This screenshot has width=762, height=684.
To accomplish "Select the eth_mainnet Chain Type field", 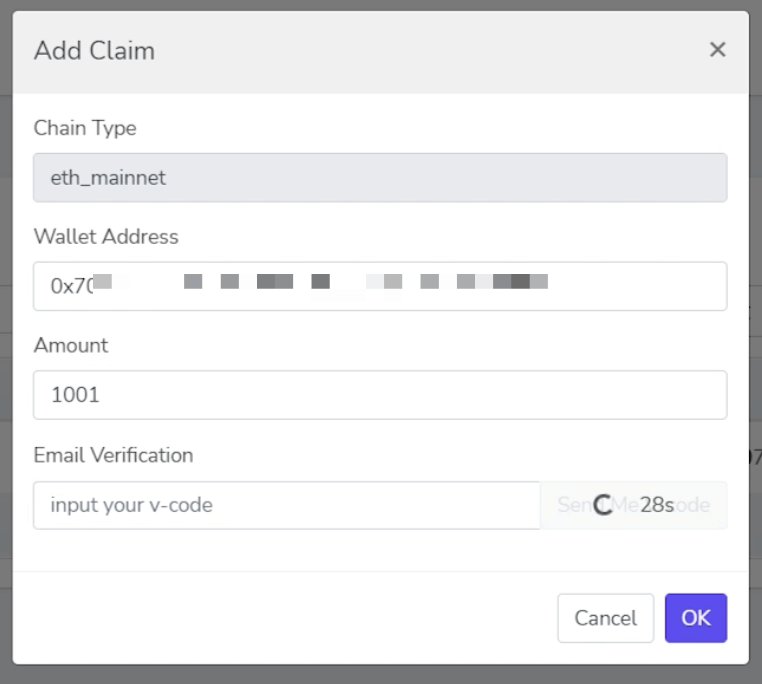I will (380, 177).
